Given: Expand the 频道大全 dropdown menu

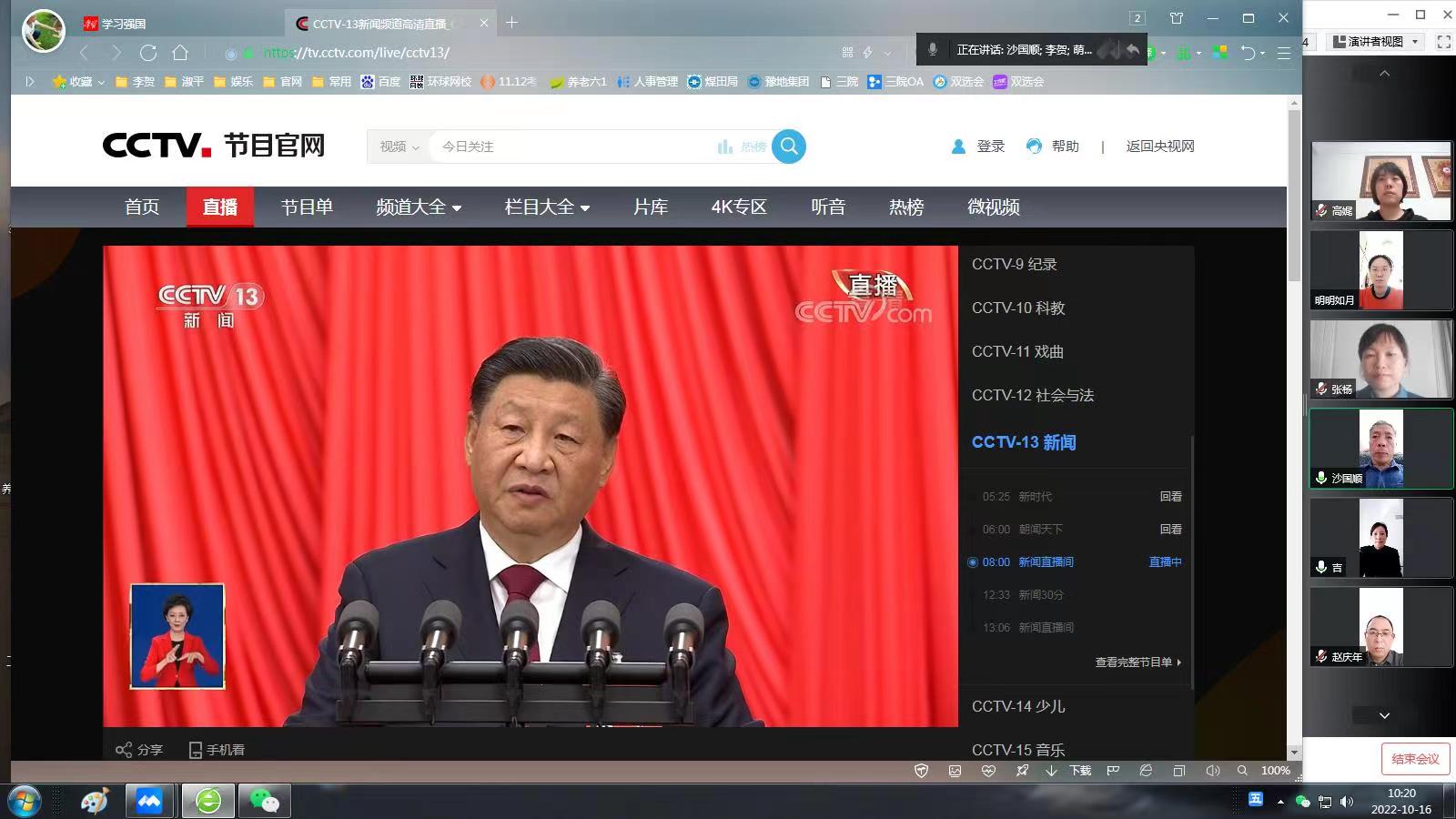Looking at the screenshot, I should point(419,207).
